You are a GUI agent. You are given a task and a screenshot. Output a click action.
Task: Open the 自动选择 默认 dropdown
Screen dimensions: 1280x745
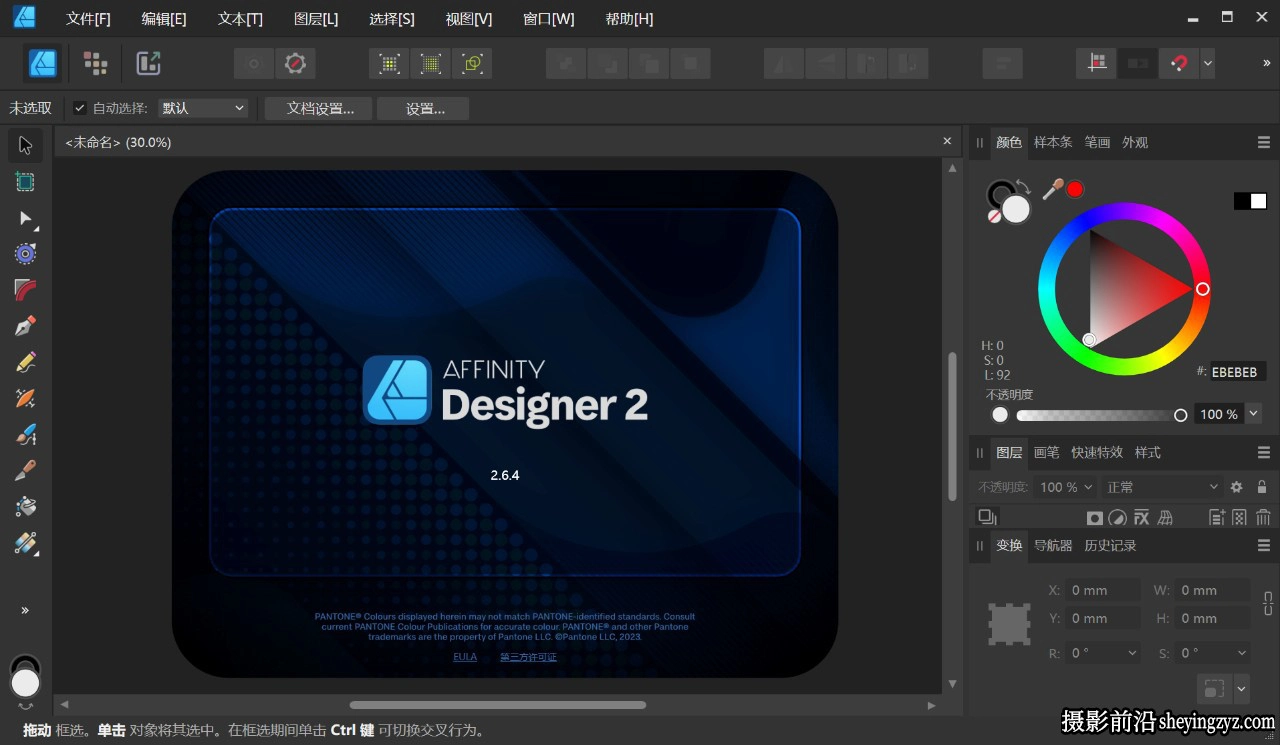point(203,108)
